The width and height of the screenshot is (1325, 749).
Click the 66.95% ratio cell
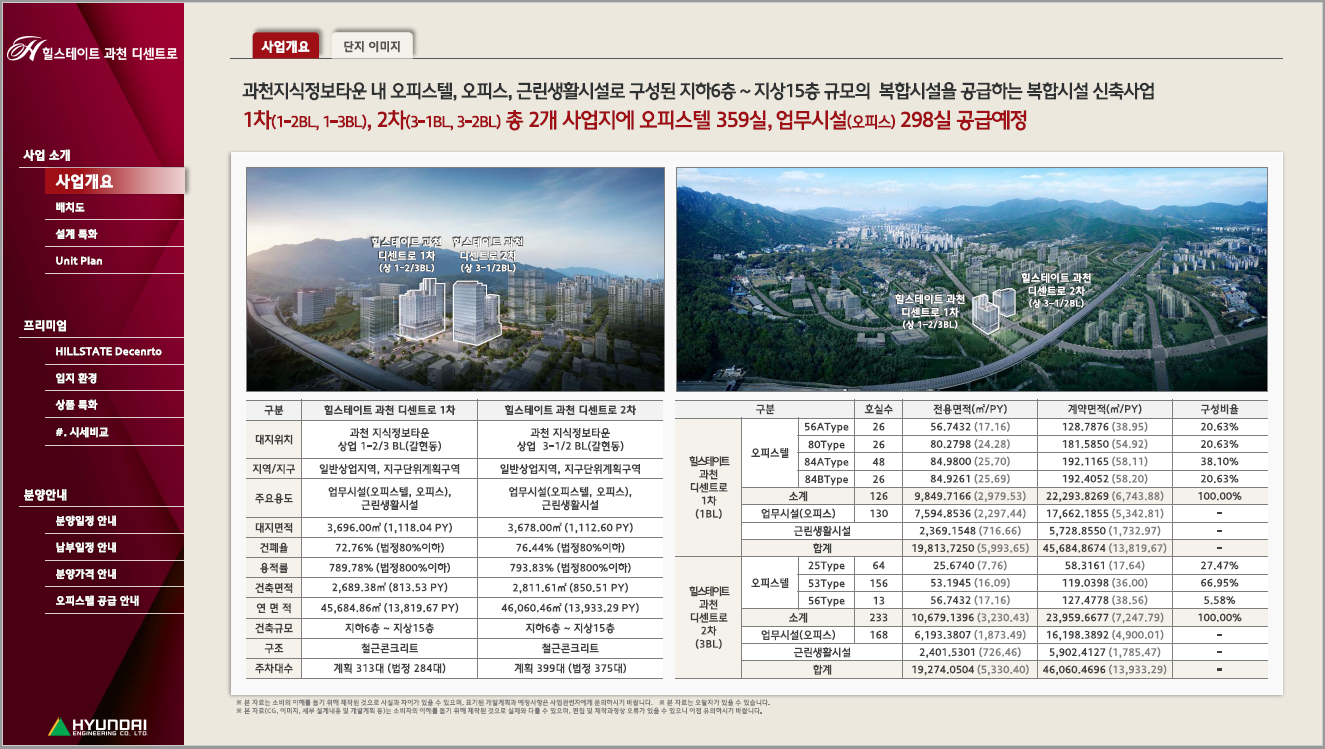point(1220,583)
